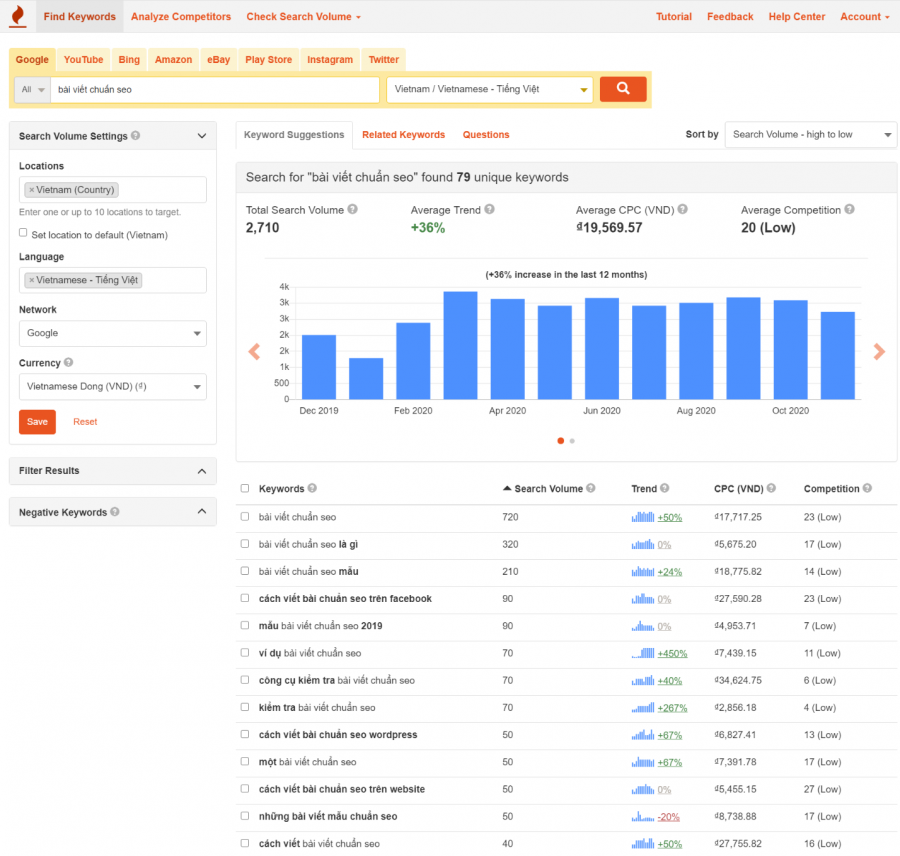This screenshot has width=900, height=856.
Task: Select một bài viết chuẩn seo checkbox
Action: tap(245, 761)
